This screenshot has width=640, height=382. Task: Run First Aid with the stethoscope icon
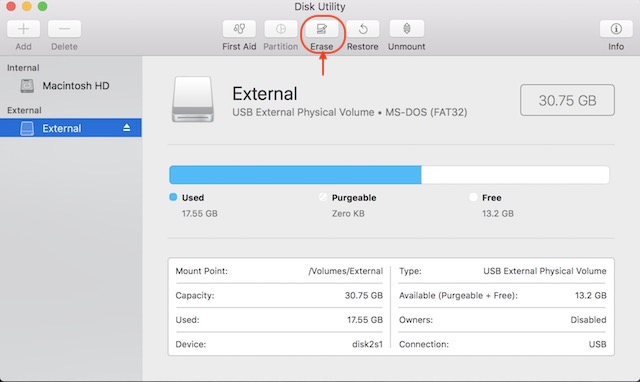click(x=239, y=29)
